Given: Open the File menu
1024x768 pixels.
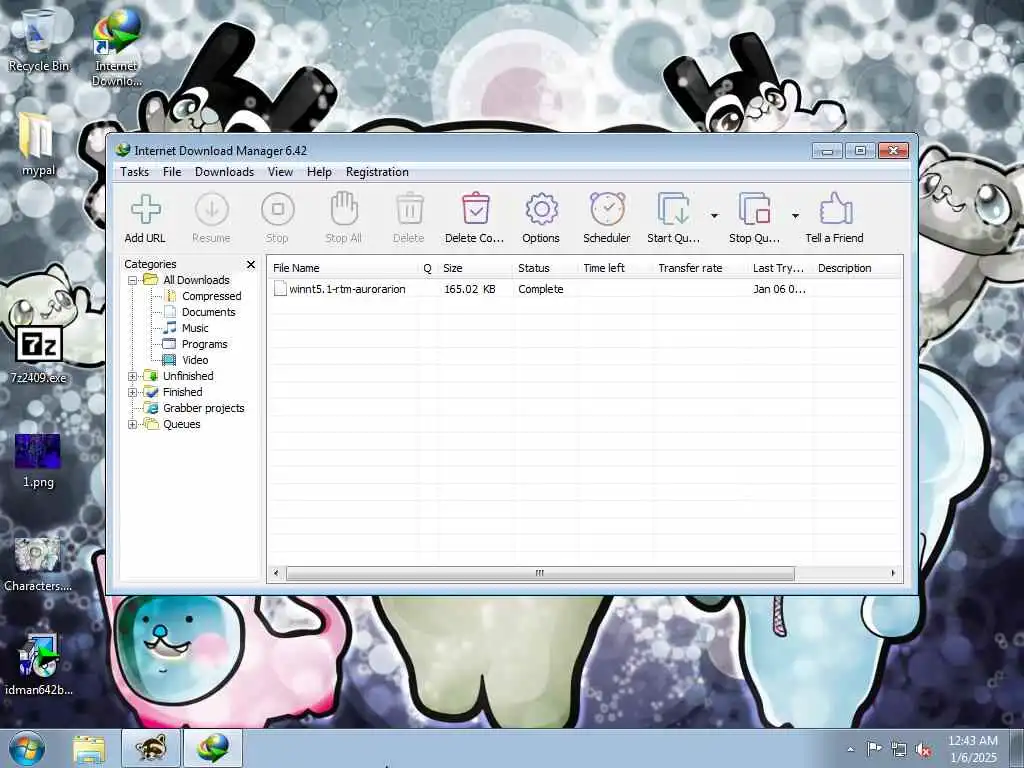Looking at the screenshot, I should [172, 172].
